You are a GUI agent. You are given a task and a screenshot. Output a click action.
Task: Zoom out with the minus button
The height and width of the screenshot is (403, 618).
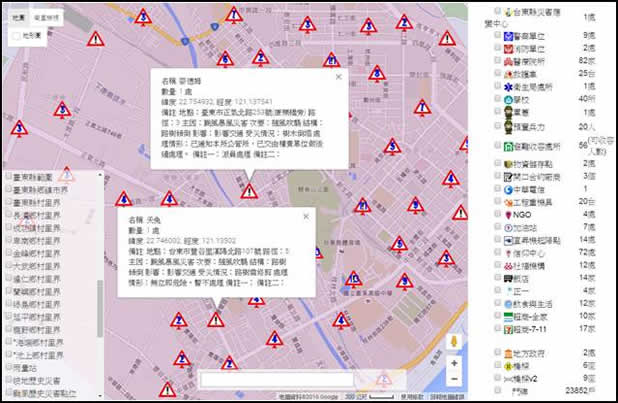pyautogui.click(x=454, y=379)
